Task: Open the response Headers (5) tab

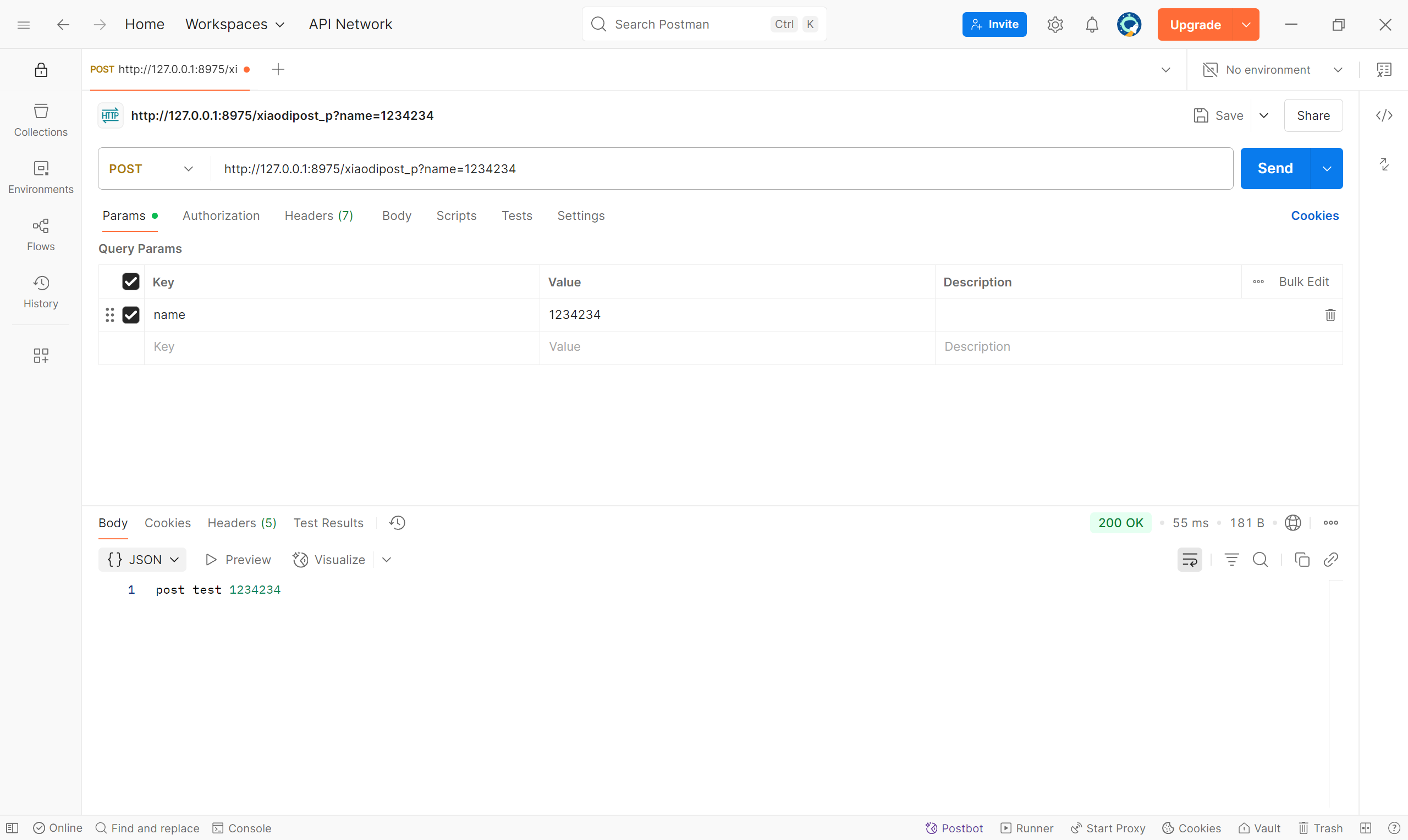Action: pyautogui.click(x=242, y=523)
